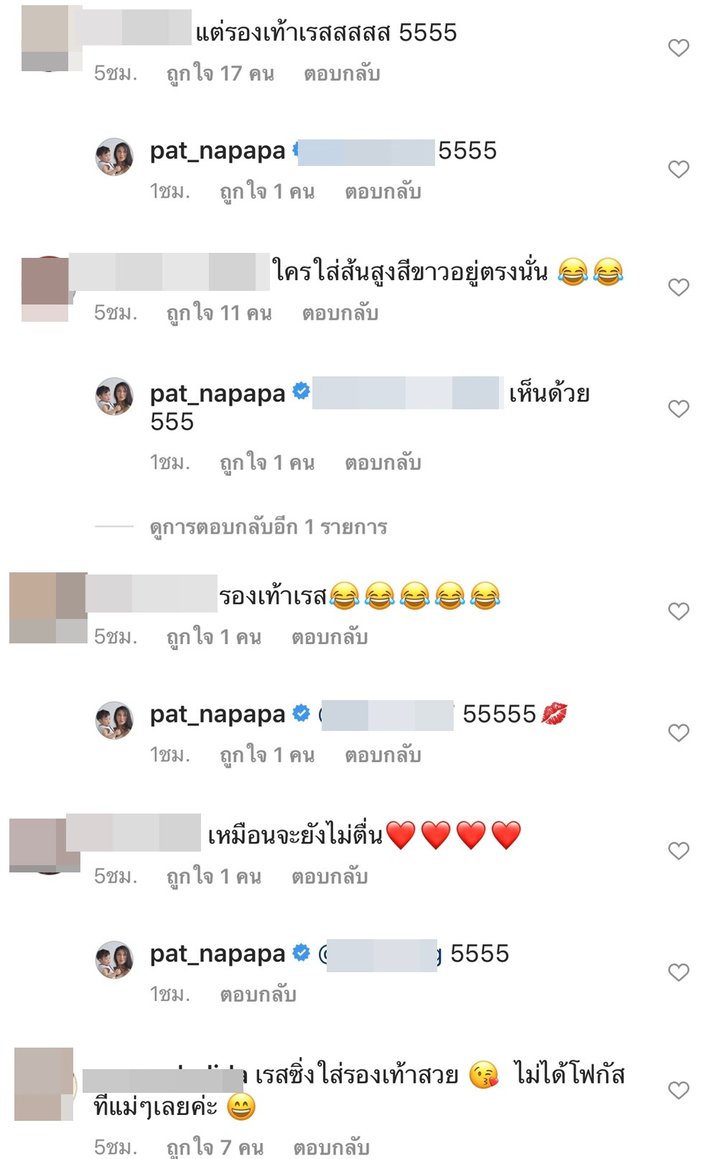Like the 'เรสซิ่งใส่รองเท้าสวย' comment

point(678,1090)
